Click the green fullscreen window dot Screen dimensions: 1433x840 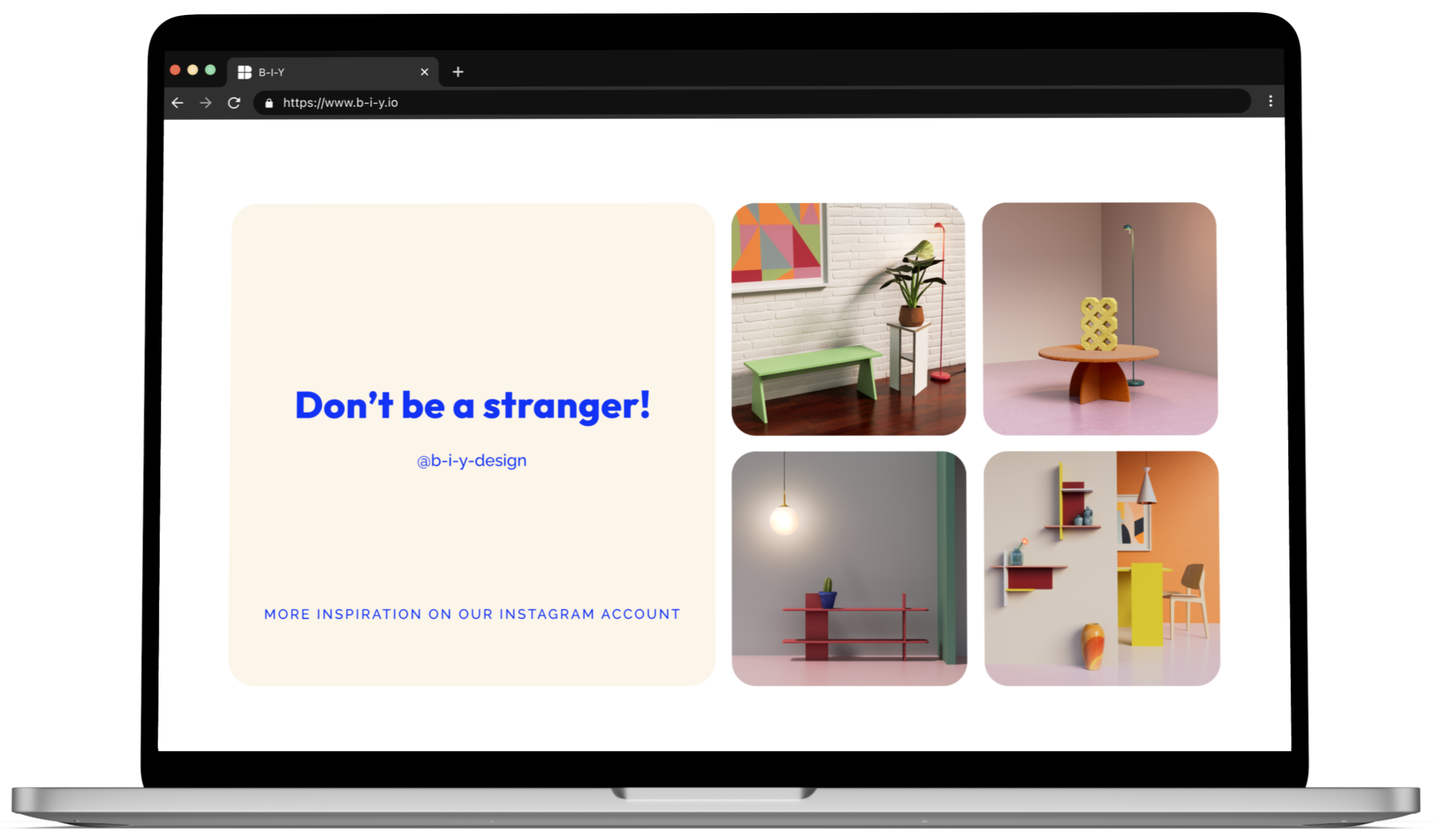point(211,70)
